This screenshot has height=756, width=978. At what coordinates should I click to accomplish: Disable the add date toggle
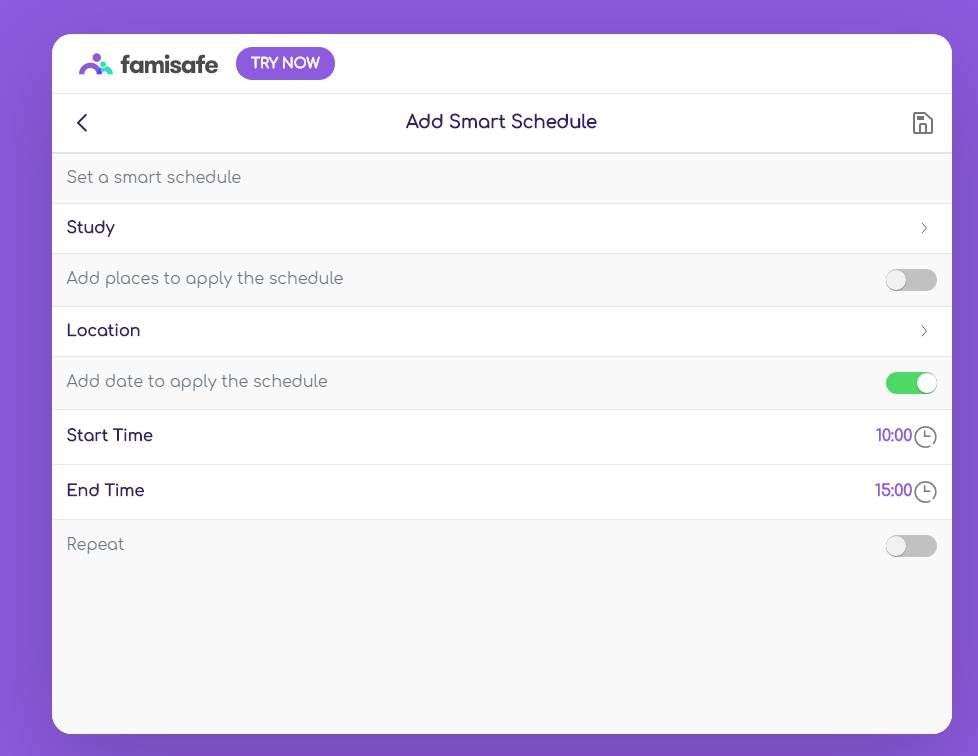click(911, 383)
